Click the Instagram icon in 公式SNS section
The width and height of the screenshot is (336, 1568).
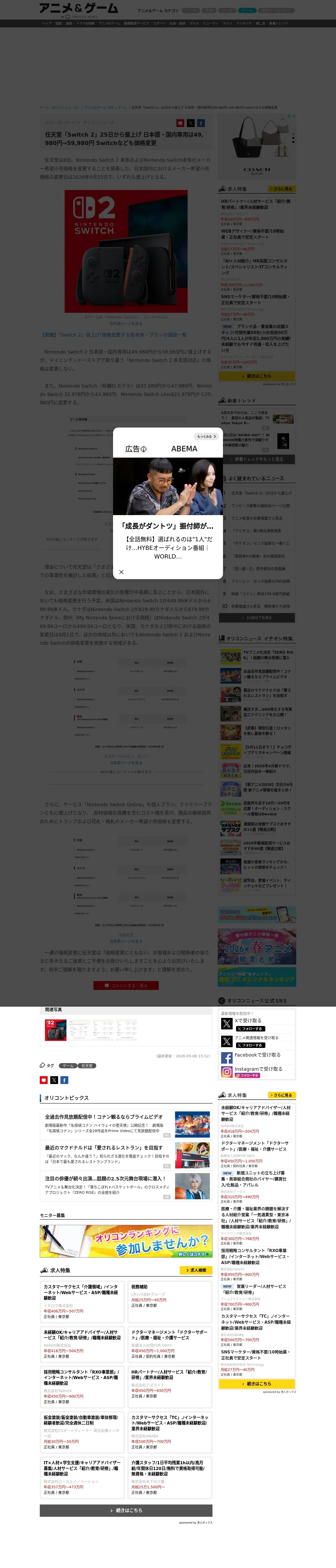coord(226,1072)
